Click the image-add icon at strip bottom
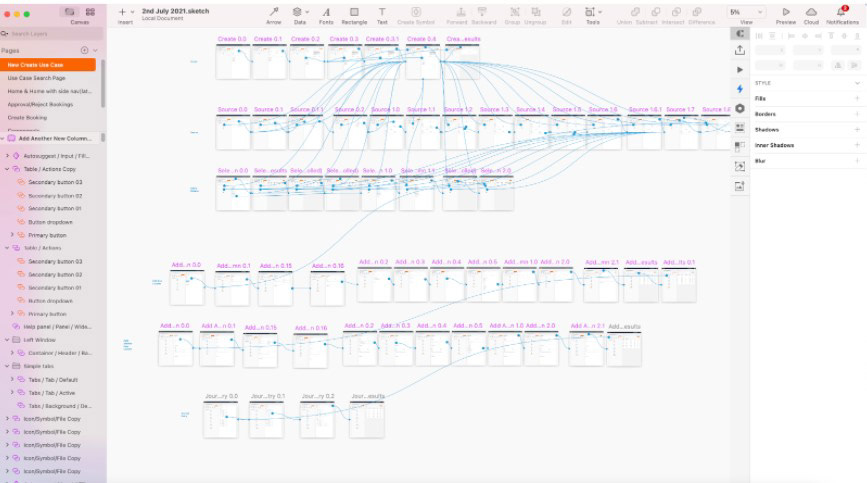Screen dimensions: 867x483 click(x=740, y=186)
